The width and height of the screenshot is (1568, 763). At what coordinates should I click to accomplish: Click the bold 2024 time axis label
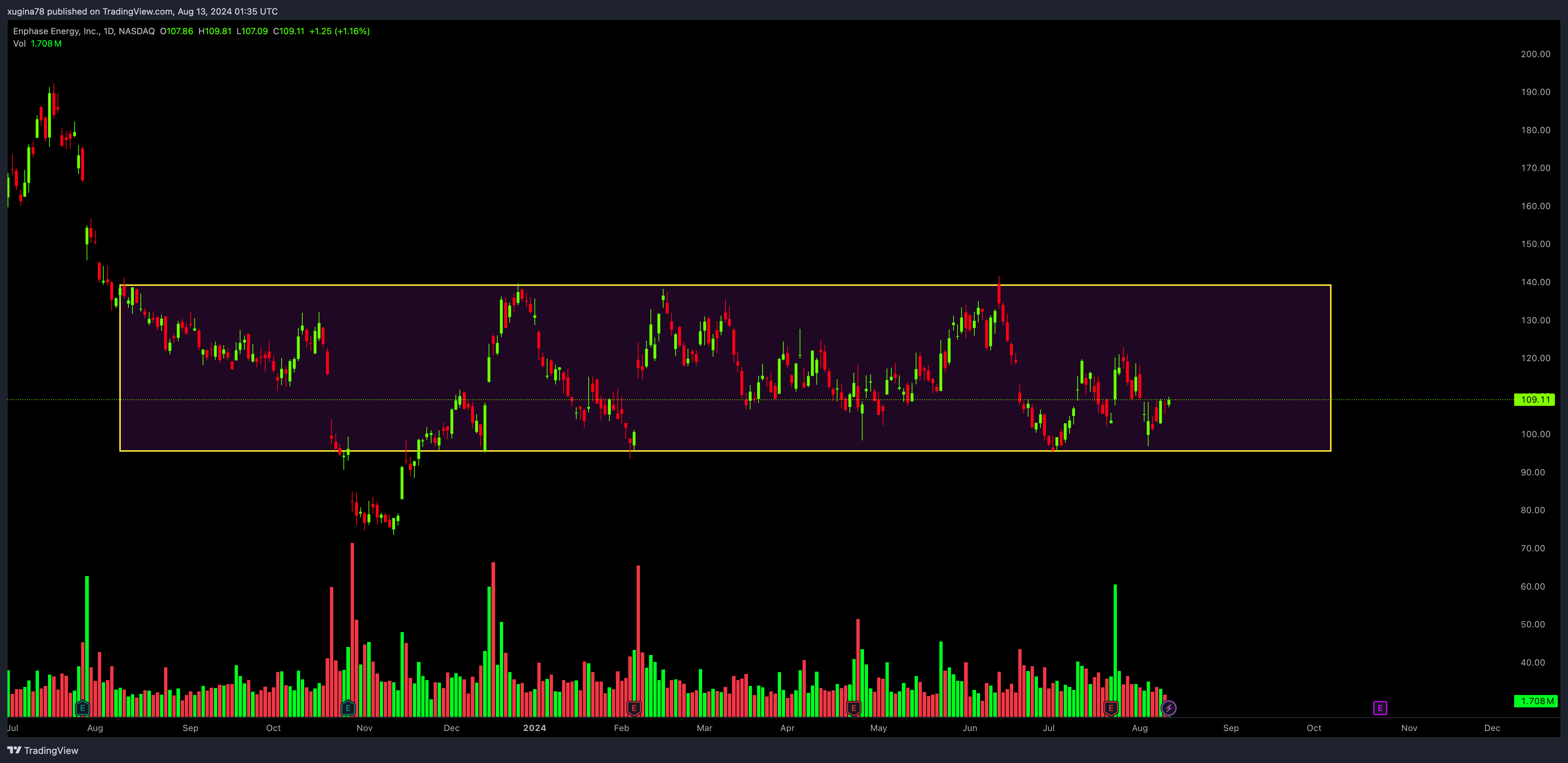(x=534, y=728)
